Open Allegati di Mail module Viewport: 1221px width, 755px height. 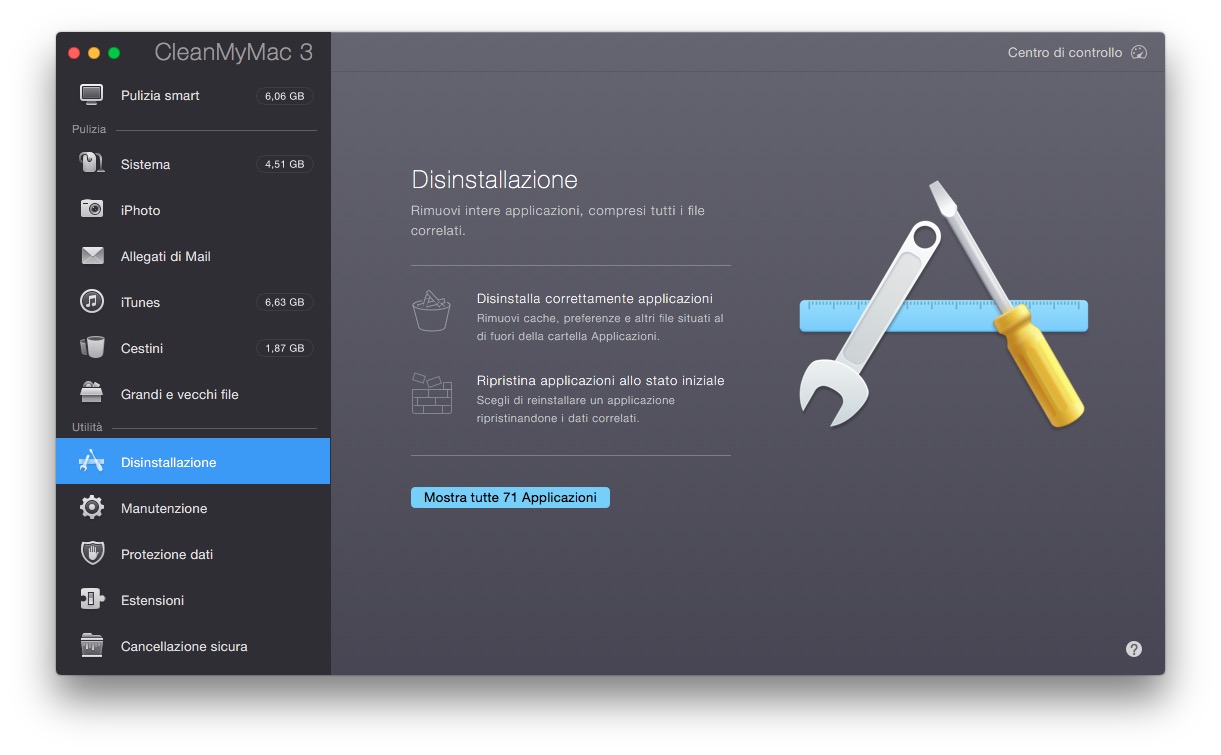point(193,256)
